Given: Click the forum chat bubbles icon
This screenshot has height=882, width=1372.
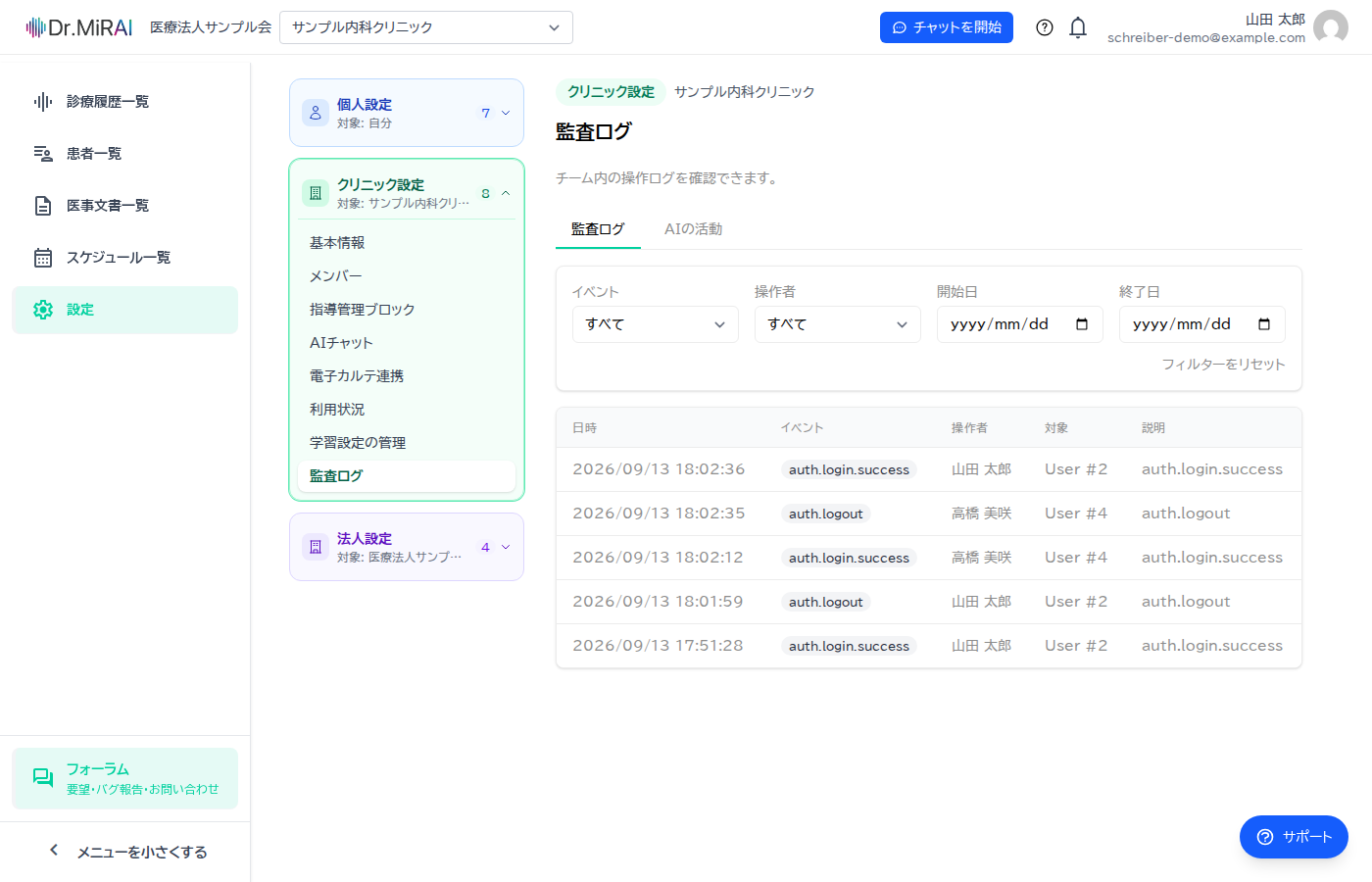Looking at the screenshot, I should [x=43, y=778].
